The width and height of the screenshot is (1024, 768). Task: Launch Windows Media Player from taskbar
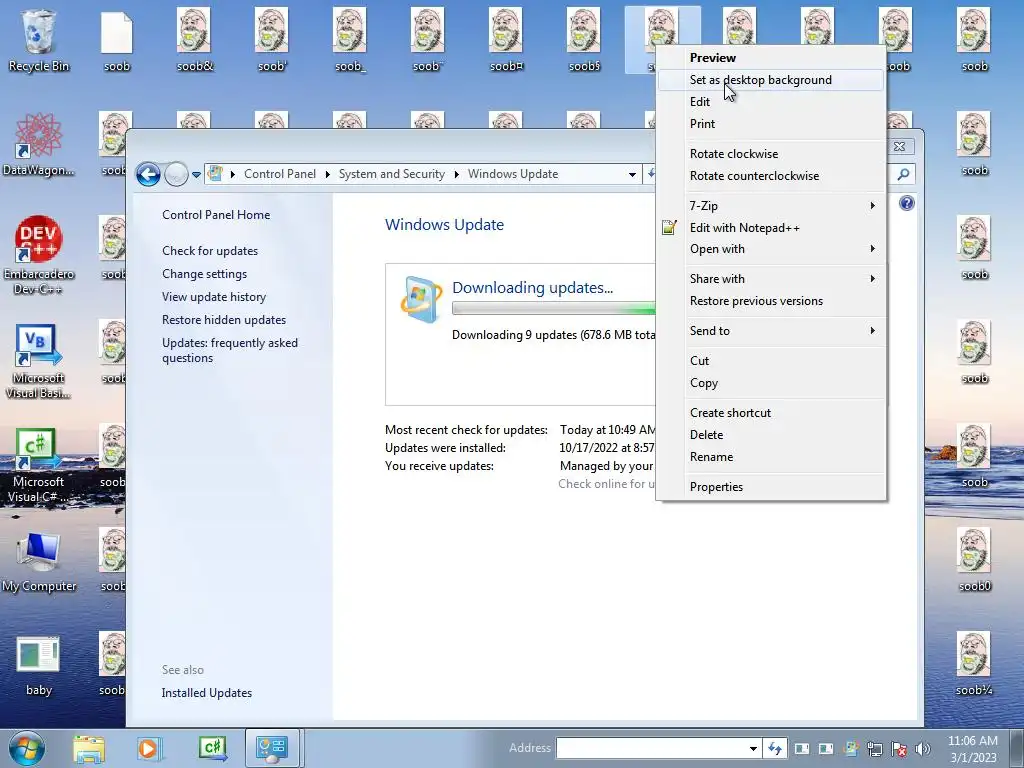pyautogui.click(x=148, y=748)
